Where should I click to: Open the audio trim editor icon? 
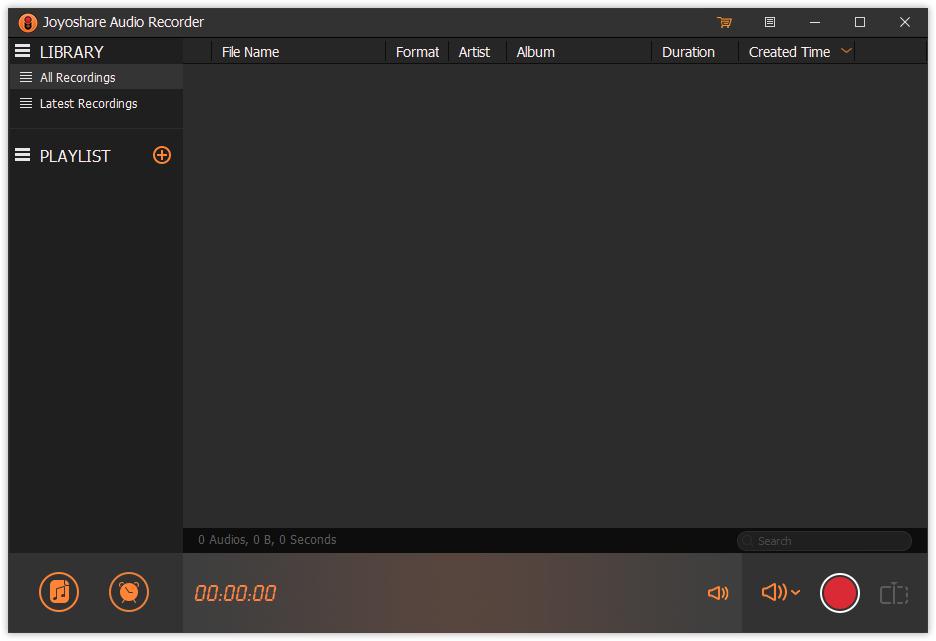click(893, 592)
